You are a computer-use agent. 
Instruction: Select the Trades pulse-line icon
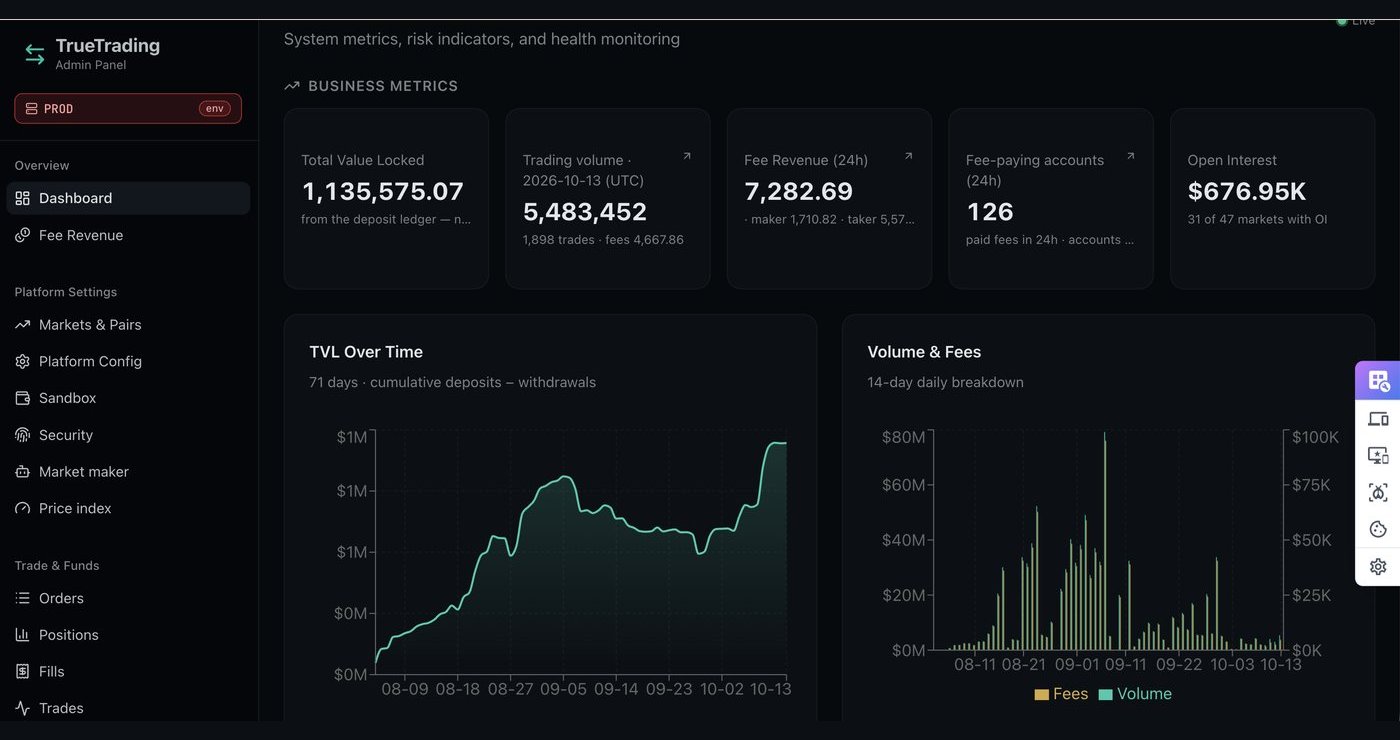(x=22, y=708)
